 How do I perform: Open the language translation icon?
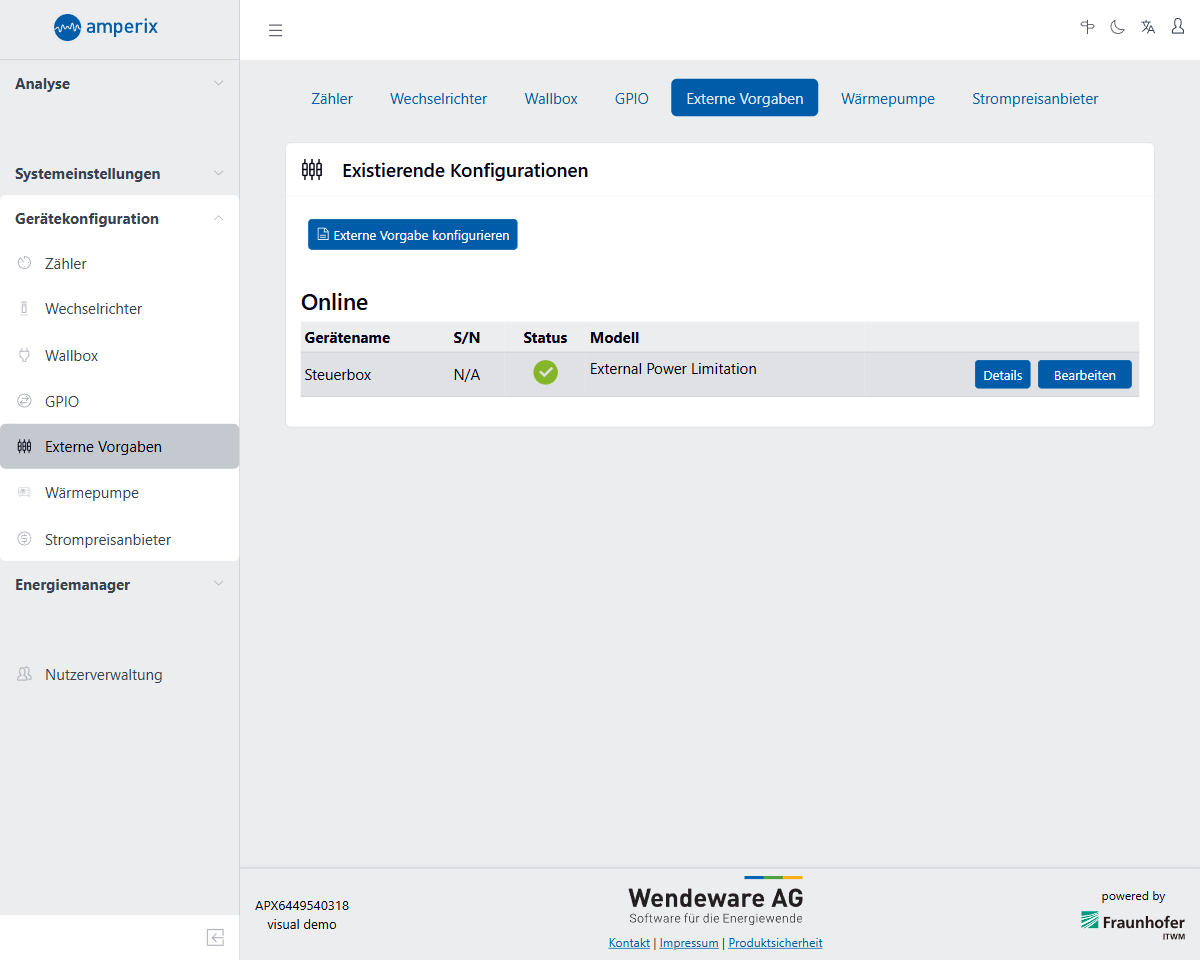1148,27
